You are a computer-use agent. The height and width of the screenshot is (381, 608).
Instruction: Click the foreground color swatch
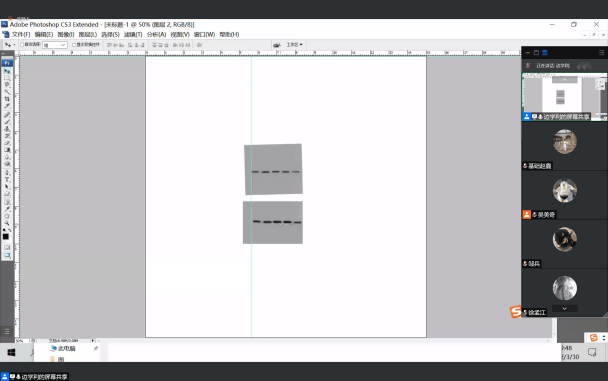pyautogui.click(x=5, y=236)
